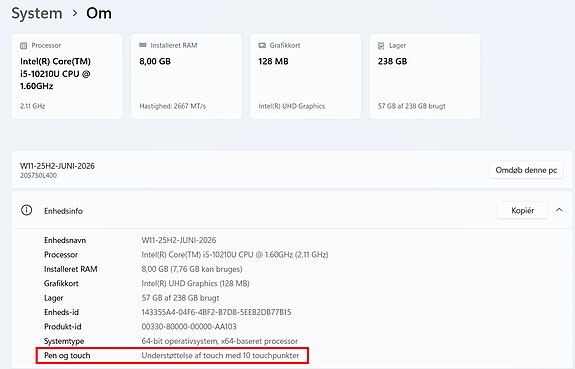Collapse the Enhedsinfo section chevron
This screenshot has width=575, height=369.
[x=559, y=210]
